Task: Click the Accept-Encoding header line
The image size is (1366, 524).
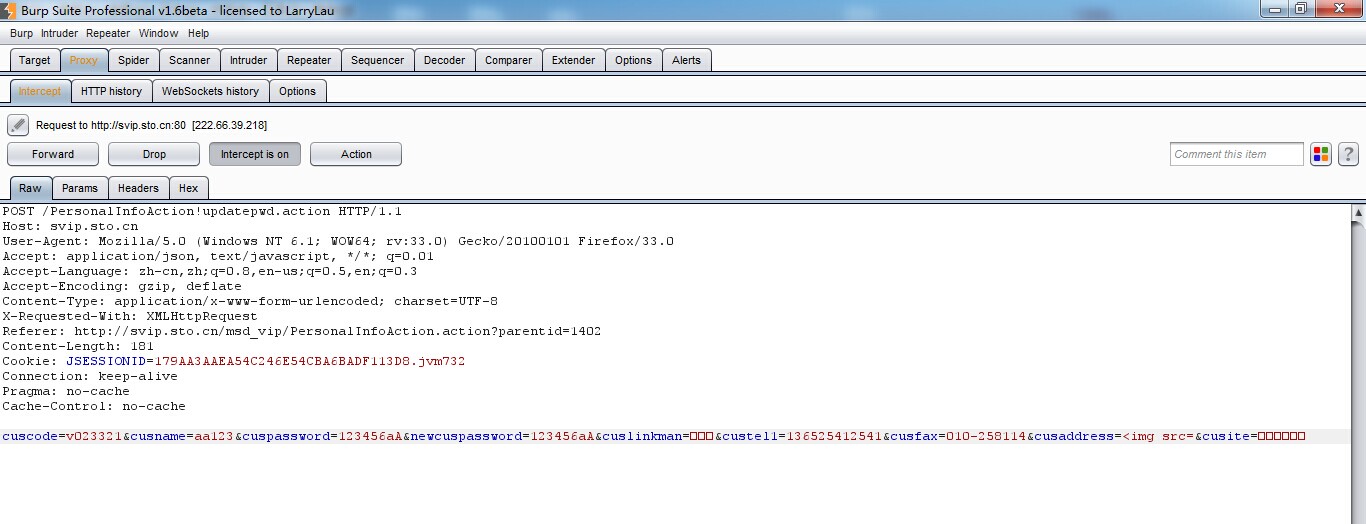Action: (x=122, y=286)
